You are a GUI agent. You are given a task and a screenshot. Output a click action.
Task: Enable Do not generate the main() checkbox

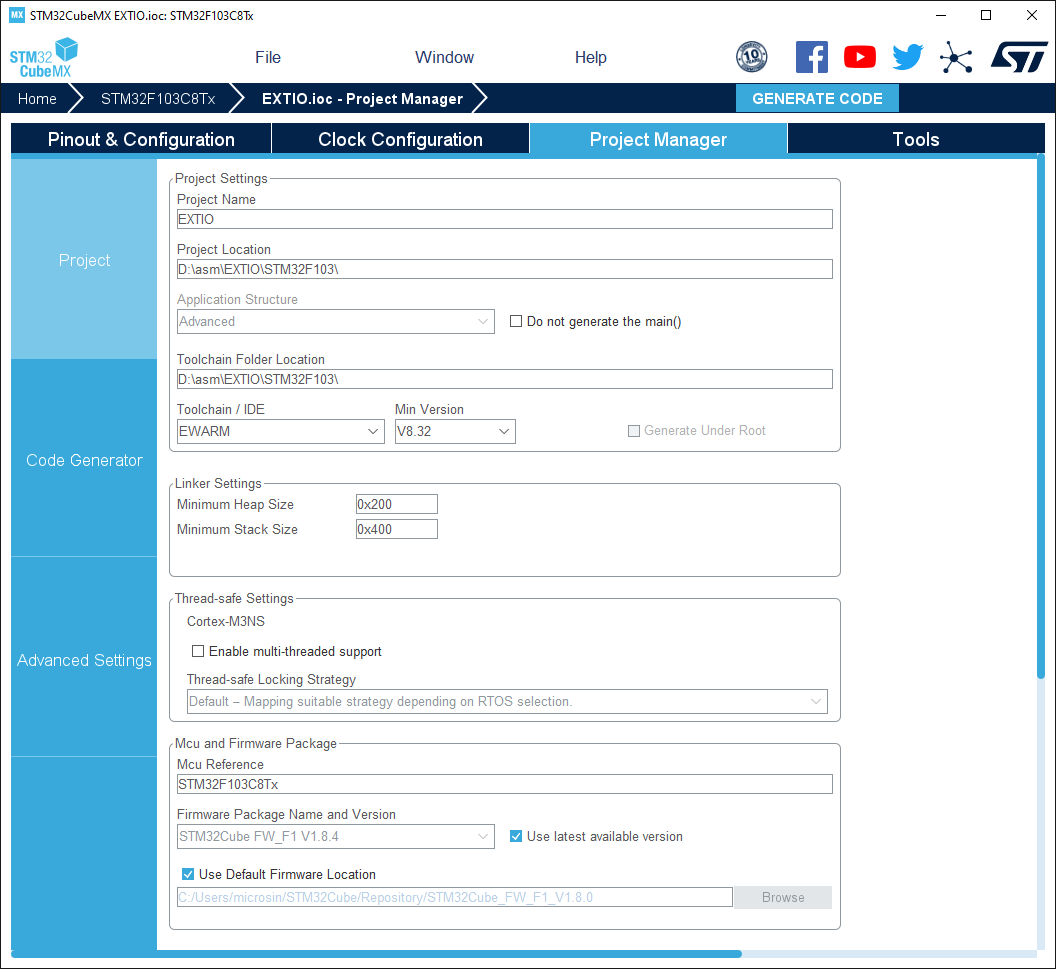[x=516, y=321]
